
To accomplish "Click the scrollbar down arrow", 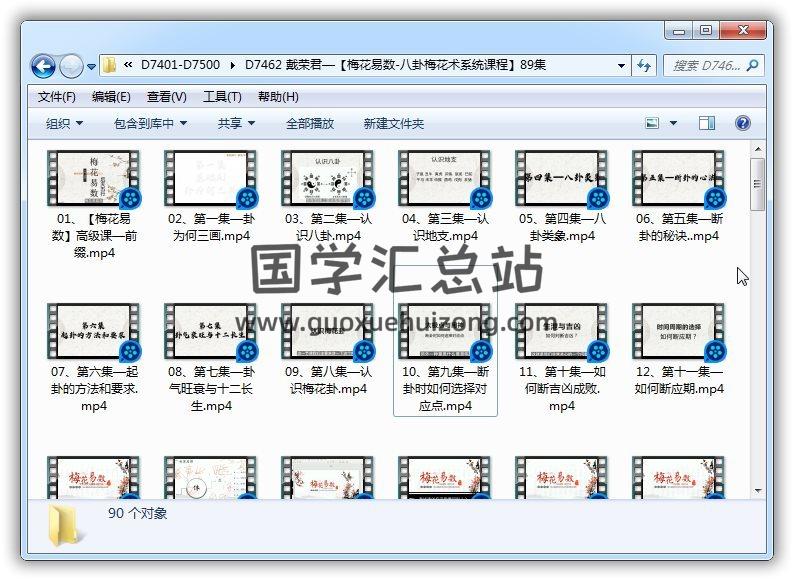I will 758,490.
